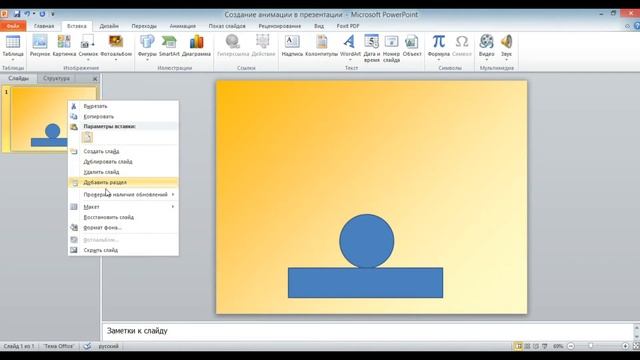Viewport: 640px width, 360px height.
Task: Open the Картинка clip art tool
Action: [x=64, y=45]
